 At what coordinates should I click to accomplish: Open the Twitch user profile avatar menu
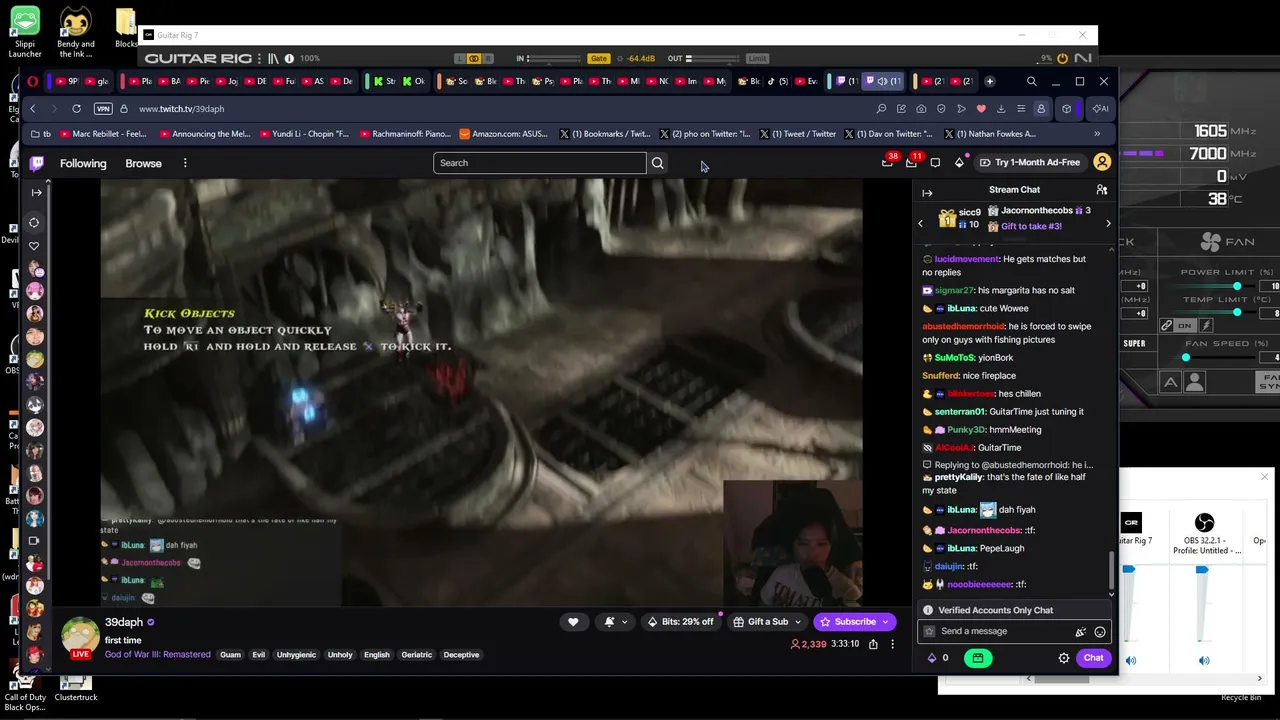click(x=1102, y=162)
